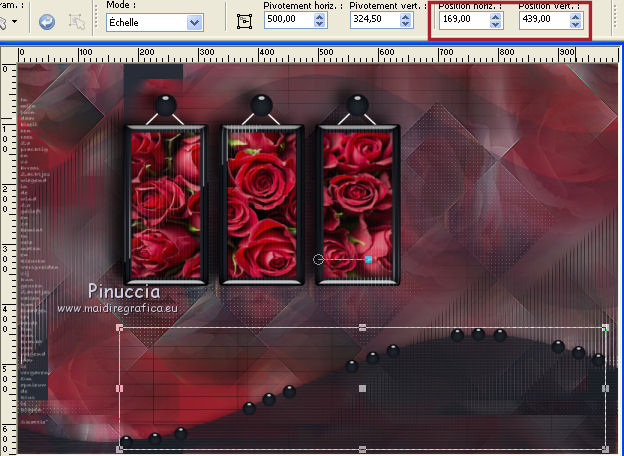Increase Position vert. with up arrow
The height and width of the screenshot is (456, 624).
[x=575, y=17]
